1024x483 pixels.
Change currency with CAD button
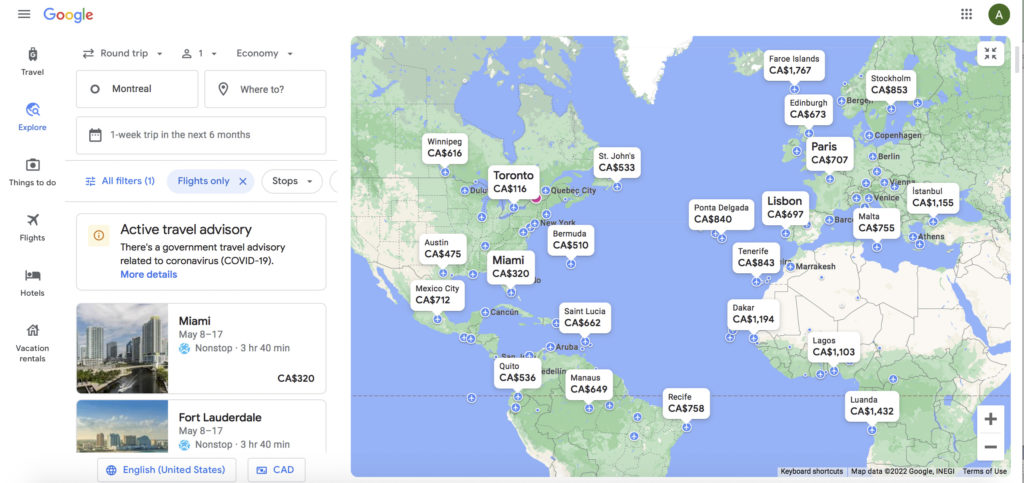tap(275, 470)
